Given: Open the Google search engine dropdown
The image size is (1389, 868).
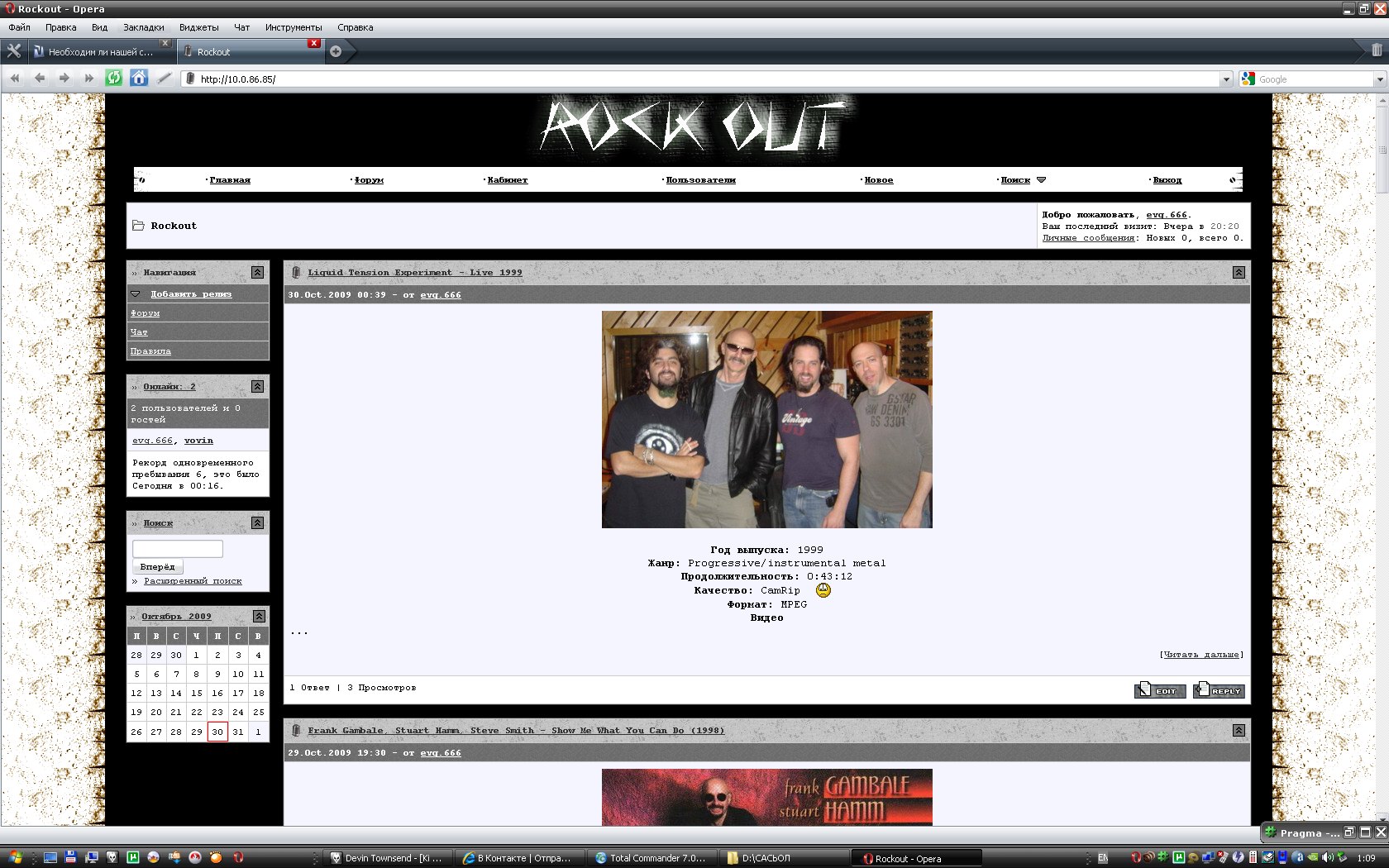Looking at the screenshot, I should (x=1379, y=79).
